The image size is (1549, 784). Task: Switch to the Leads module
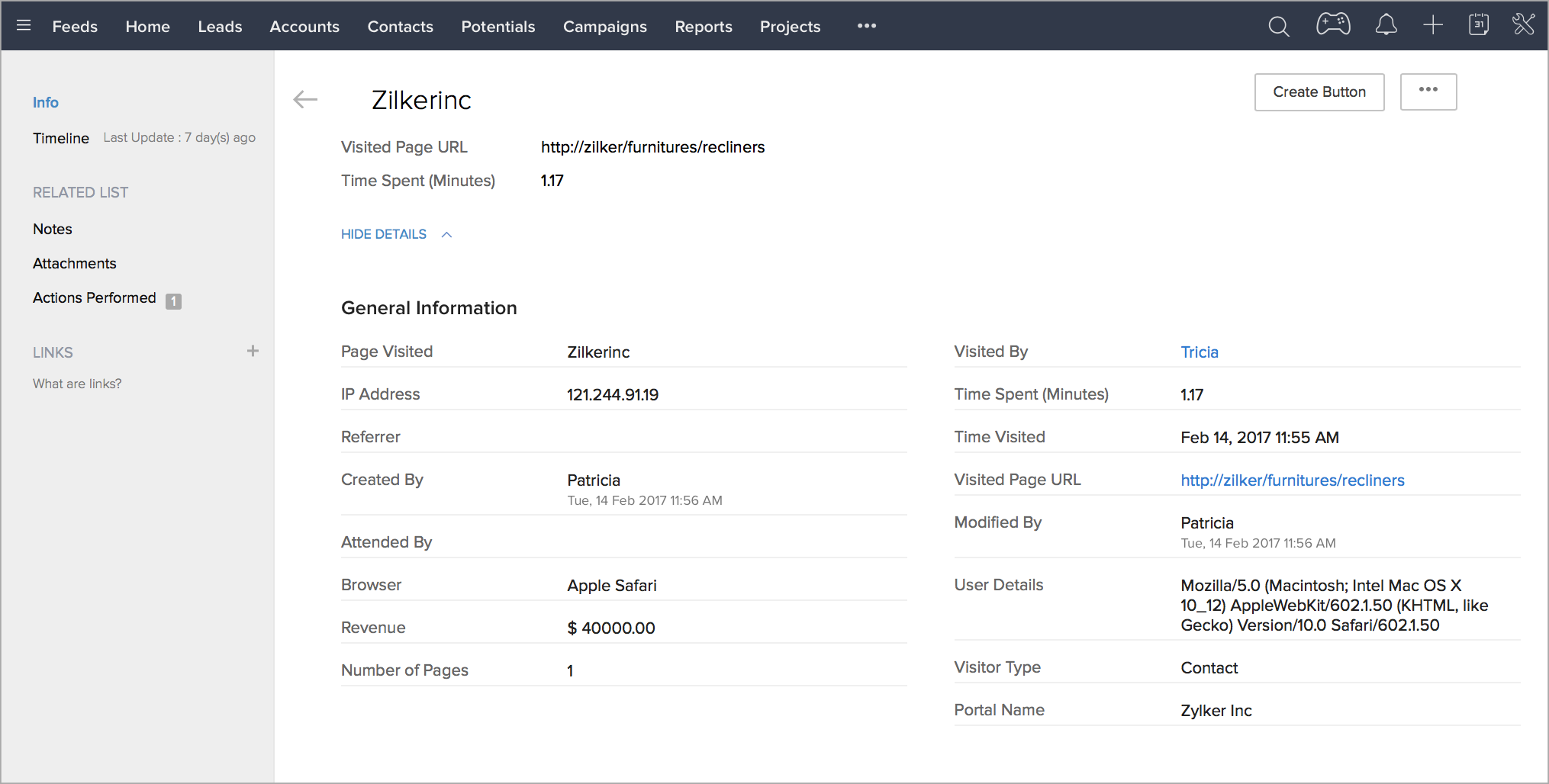point(220,27)
